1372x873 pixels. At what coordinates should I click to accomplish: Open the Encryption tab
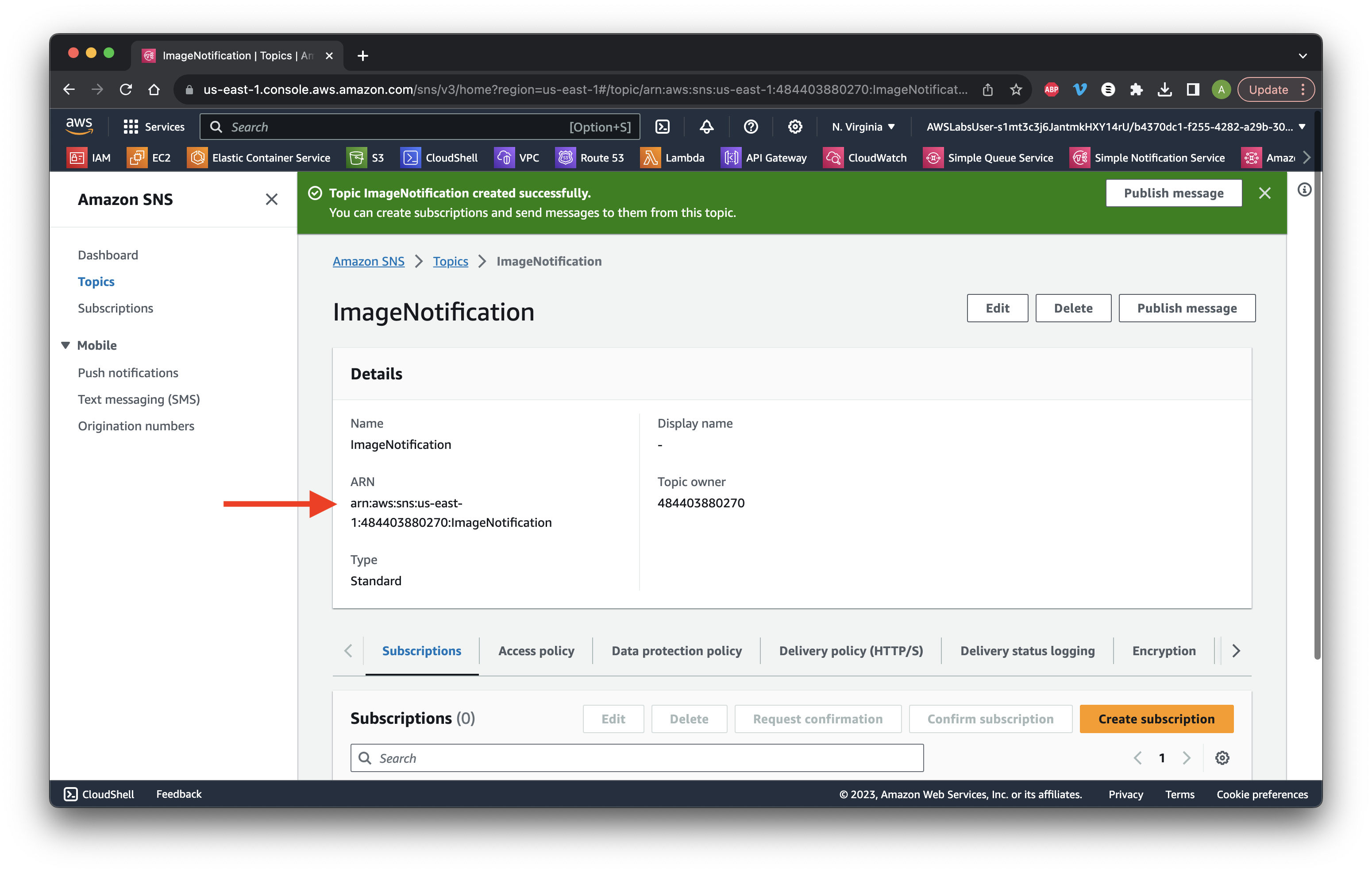pos(1164,651)
